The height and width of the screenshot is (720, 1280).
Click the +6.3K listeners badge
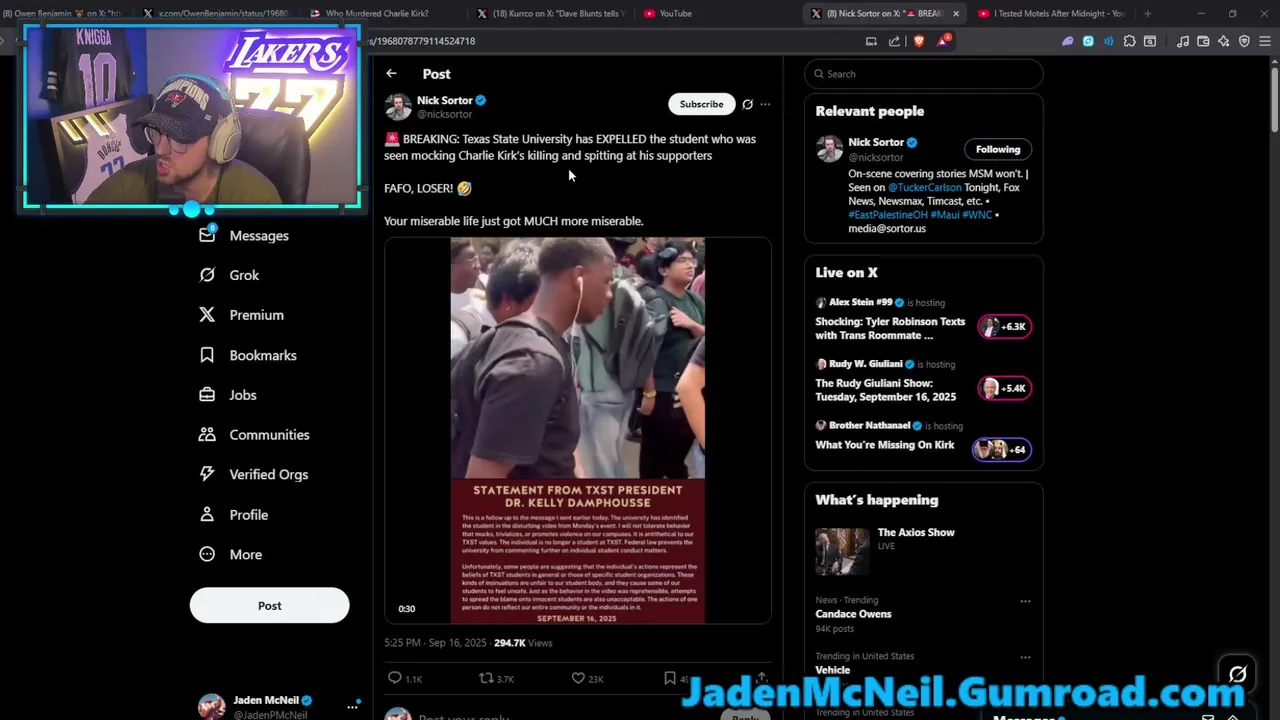(x=1004, y=326)
